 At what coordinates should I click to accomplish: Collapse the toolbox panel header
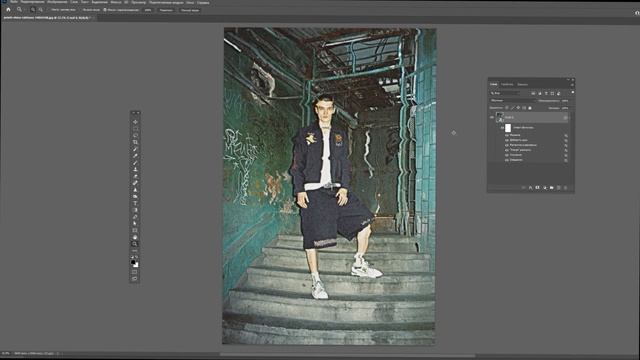133,113
